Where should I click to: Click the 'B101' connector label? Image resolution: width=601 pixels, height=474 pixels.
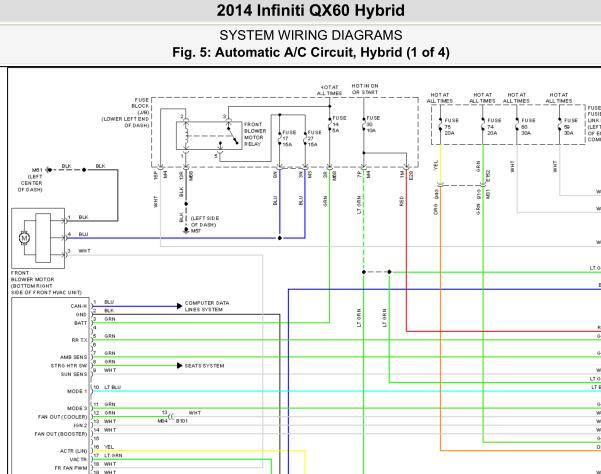(181, 421)
